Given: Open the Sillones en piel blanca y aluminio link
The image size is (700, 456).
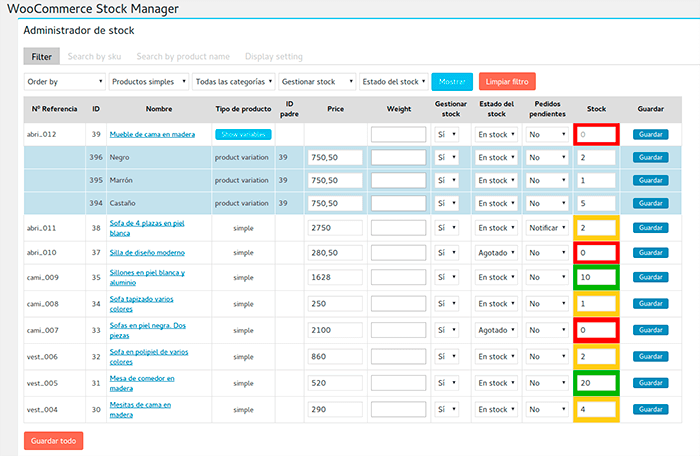Looking at the screenshot, I should [147, 277].
